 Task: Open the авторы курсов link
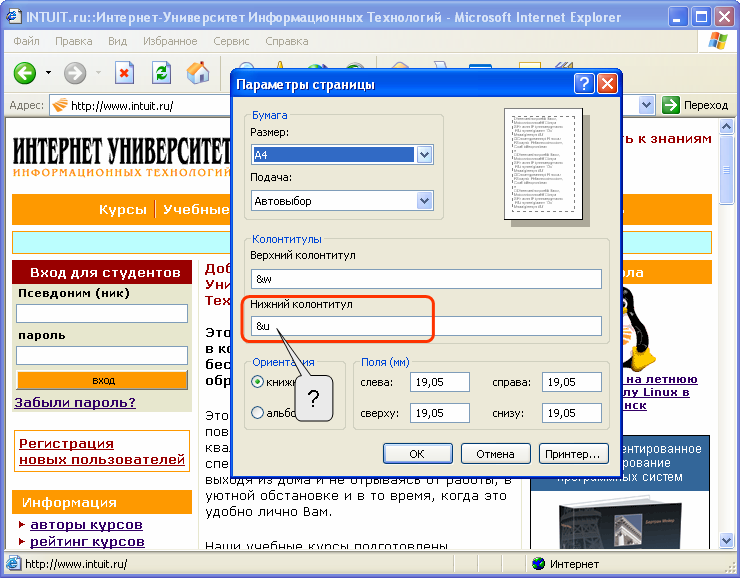[x=86, y=525]
